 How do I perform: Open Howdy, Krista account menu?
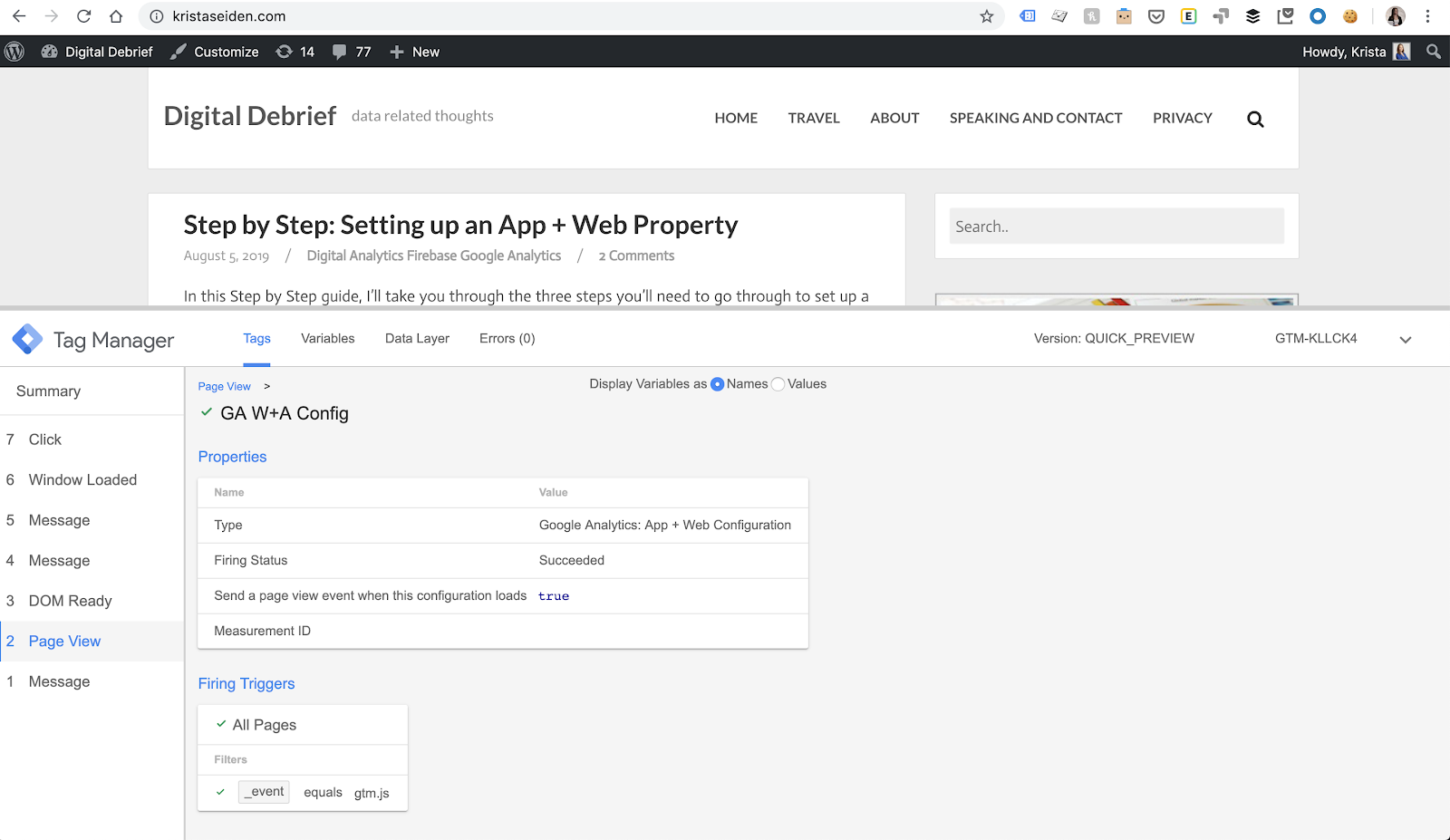tap(1356, 52)
